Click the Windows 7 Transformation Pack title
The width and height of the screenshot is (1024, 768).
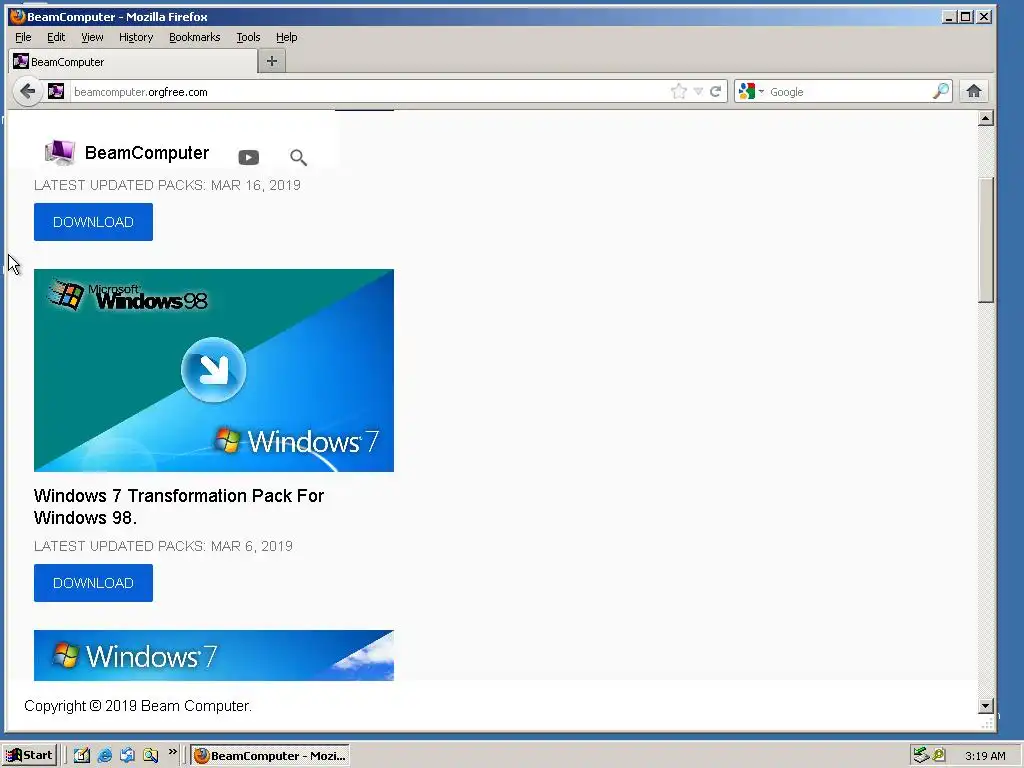[179, 507]
